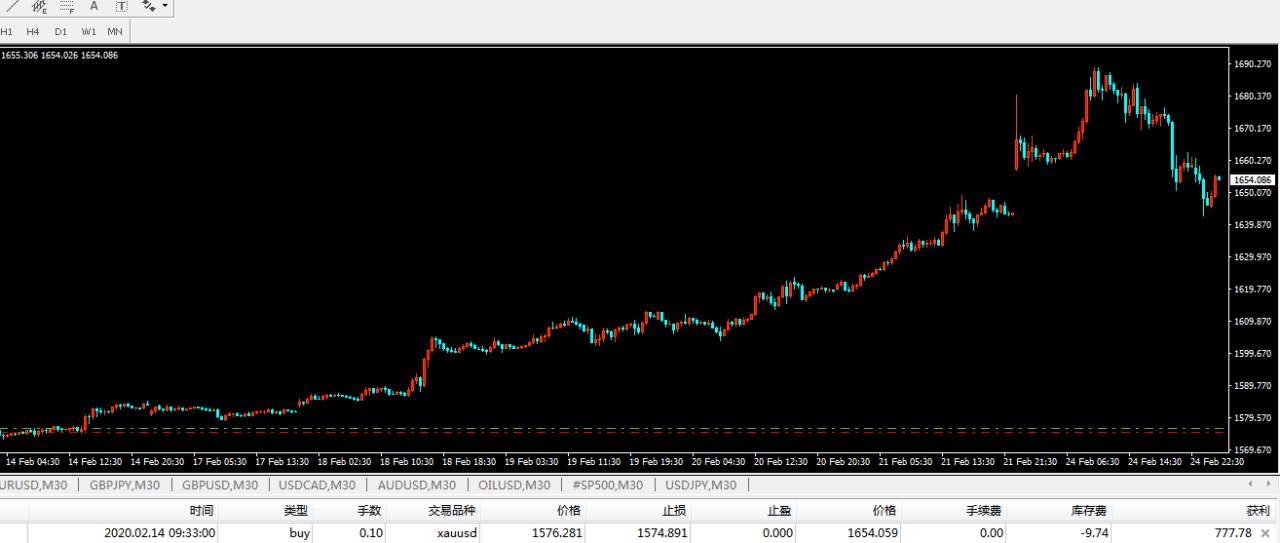Switch chart to MN timeframe

(115, 31)
